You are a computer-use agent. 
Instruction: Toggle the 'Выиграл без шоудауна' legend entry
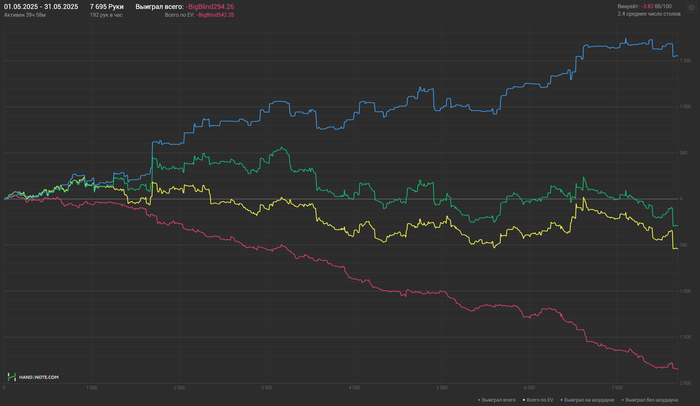point(650,400)
